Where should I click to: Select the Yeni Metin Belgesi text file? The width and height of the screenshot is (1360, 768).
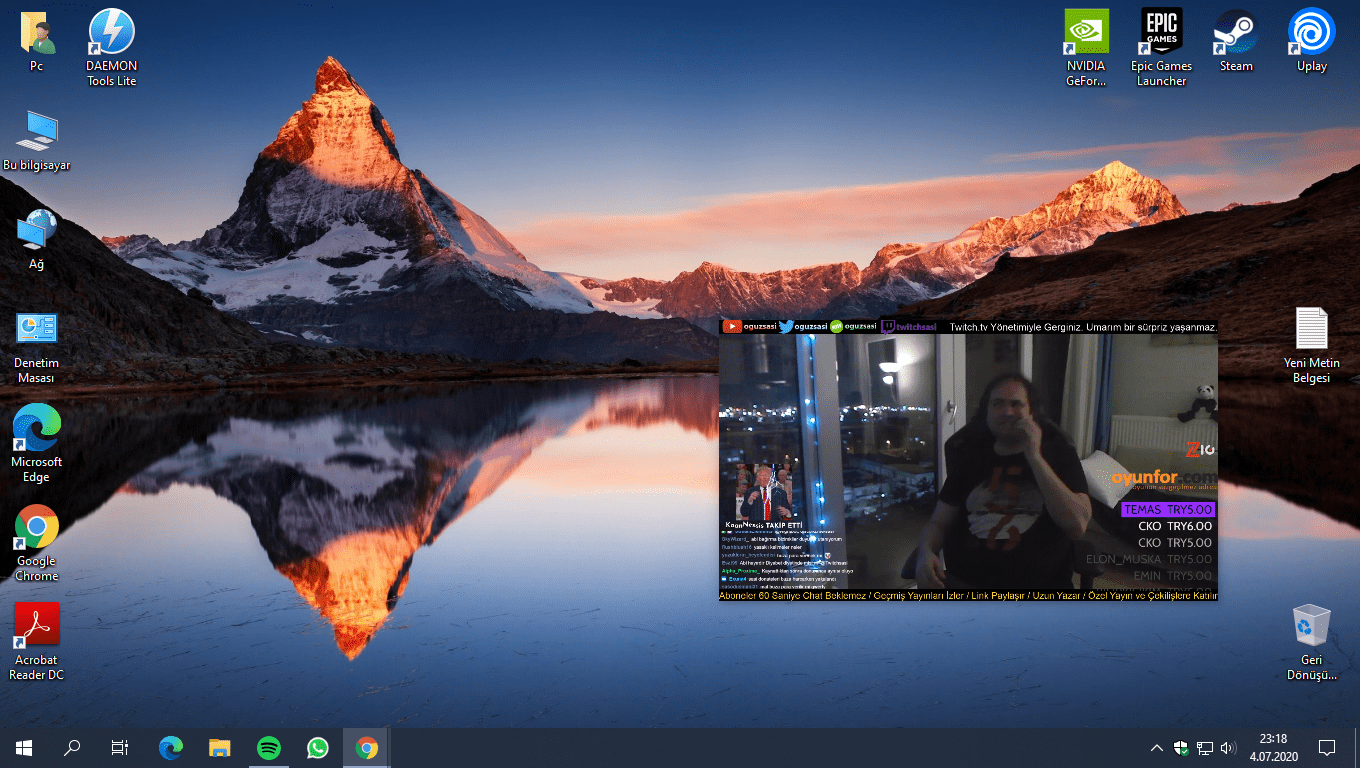click(1311, 346)
